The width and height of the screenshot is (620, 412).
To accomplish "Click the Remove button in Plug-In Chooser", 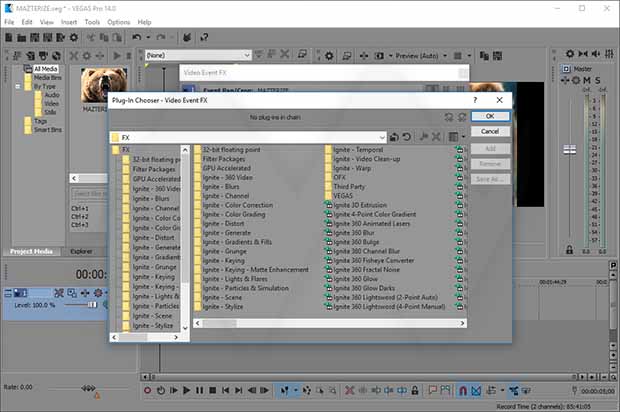I will (490, 164).
